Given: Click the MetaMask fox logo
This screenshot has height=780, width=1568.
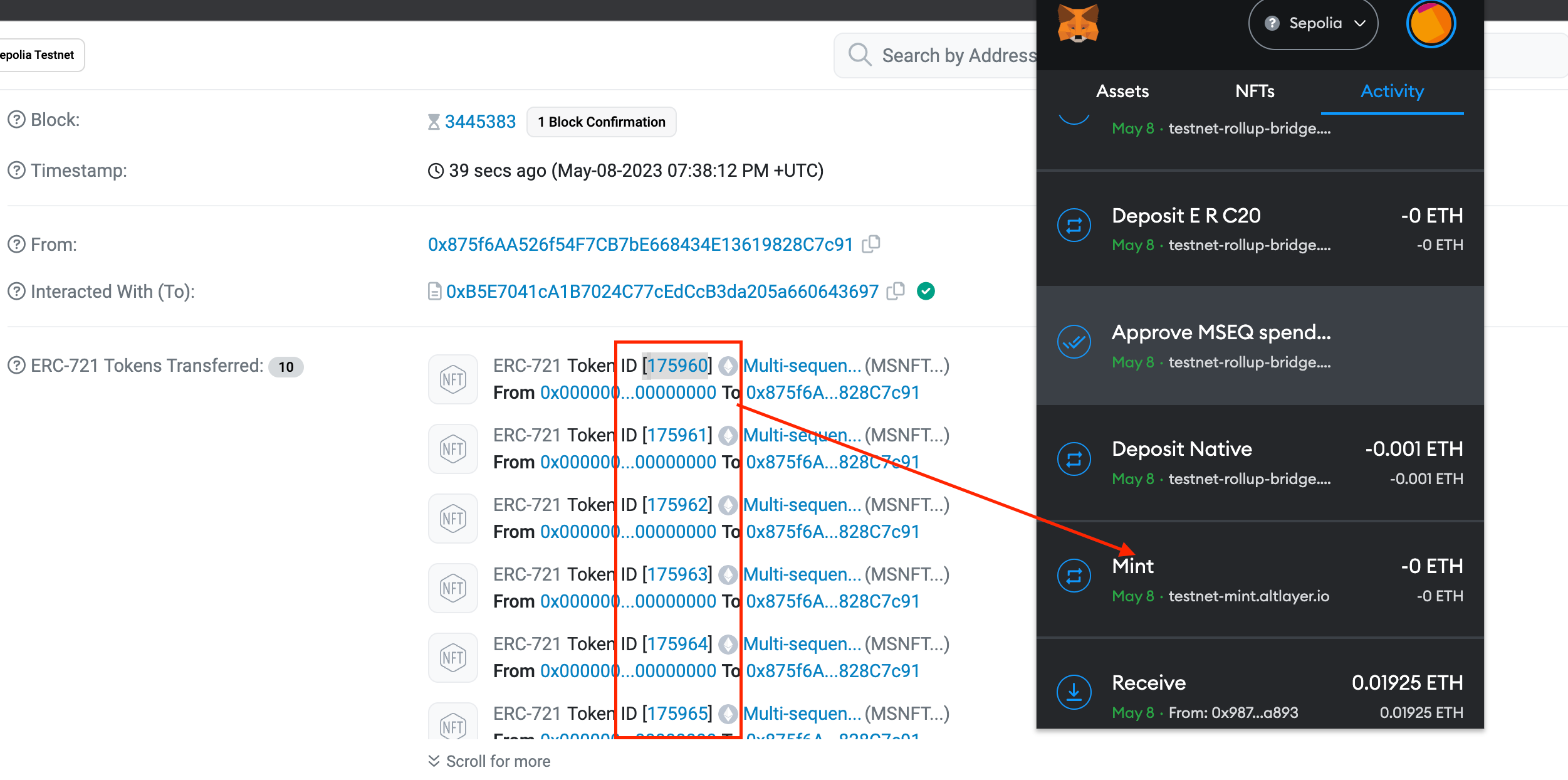Looking at the screenshot, I should click(x=1078, y=23).
